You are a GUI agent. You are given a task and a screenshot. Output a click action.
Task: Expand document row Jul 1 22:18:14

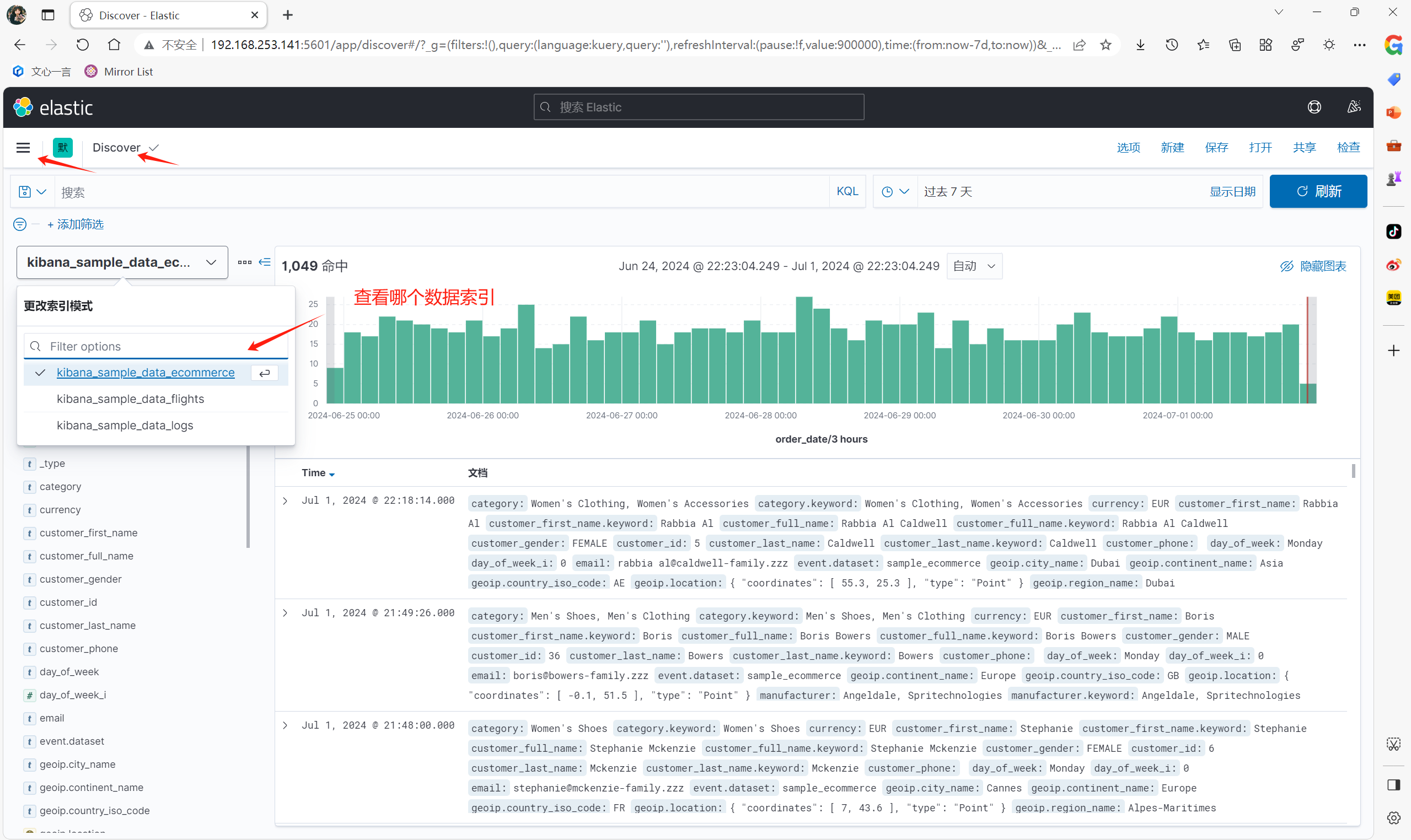(286, 501)
